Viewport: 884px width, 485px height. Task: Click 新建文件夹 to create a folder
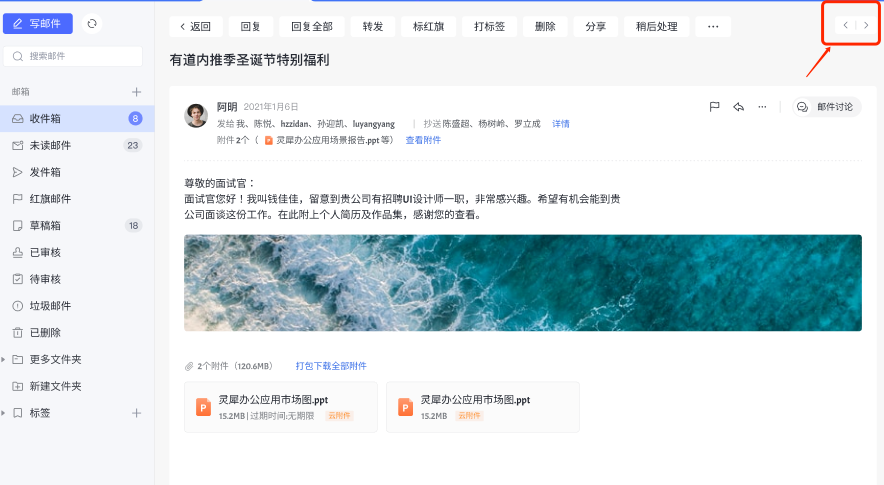coord(77,386)
